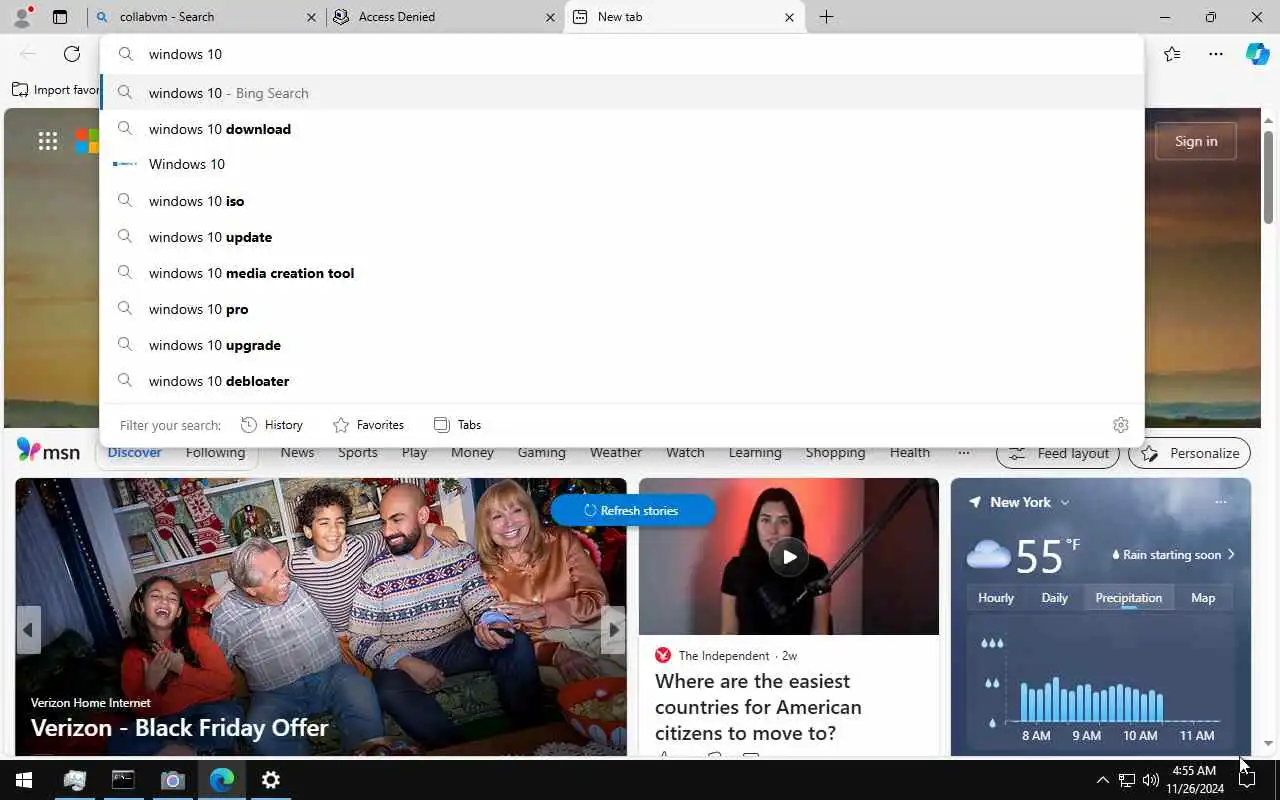Open the Weather category
The width and height of the screenshot is (1280, 800).
(x=616, y=452)
